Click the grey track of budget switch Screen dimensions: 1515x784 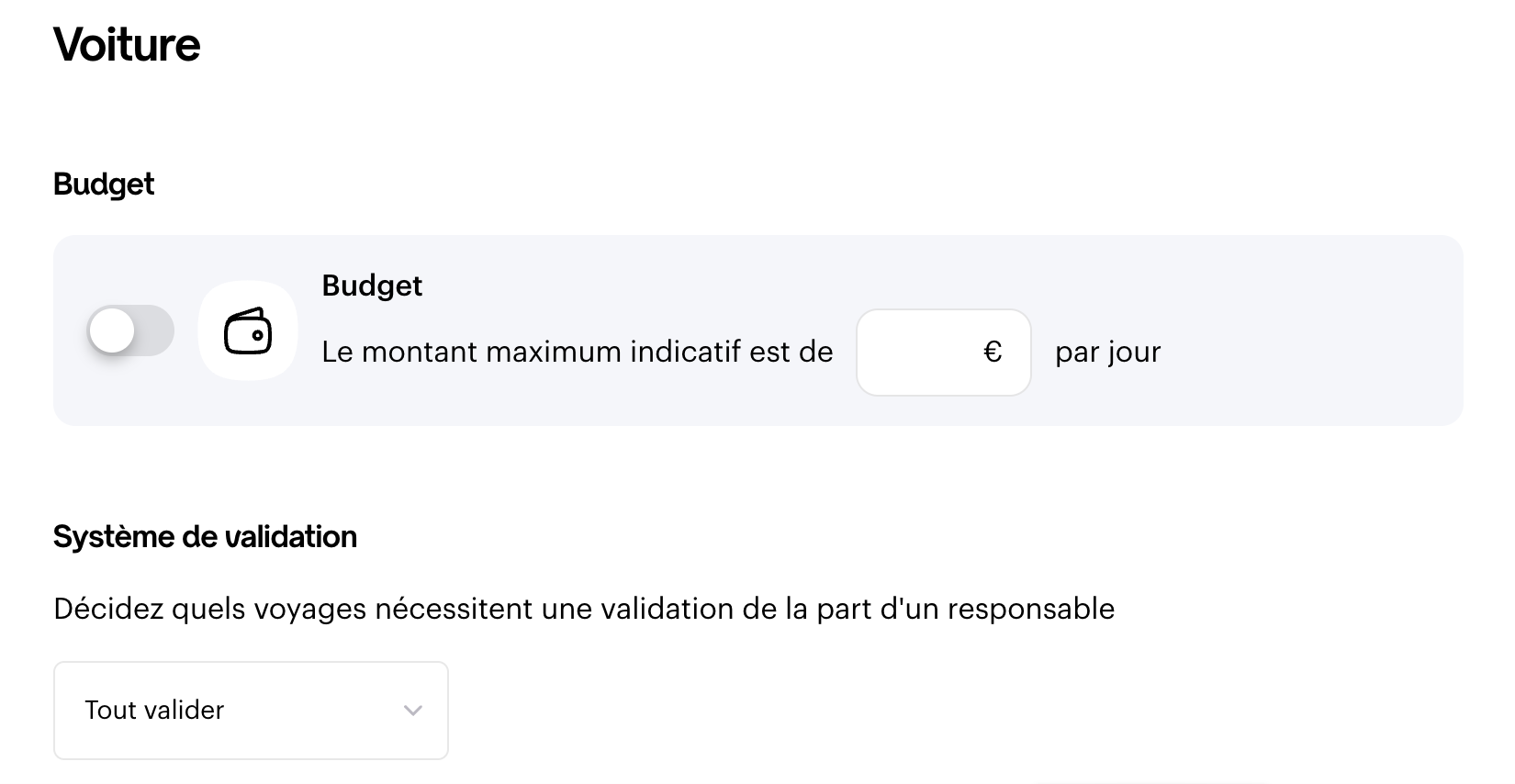pyautogui.click(x=154, y=330)
